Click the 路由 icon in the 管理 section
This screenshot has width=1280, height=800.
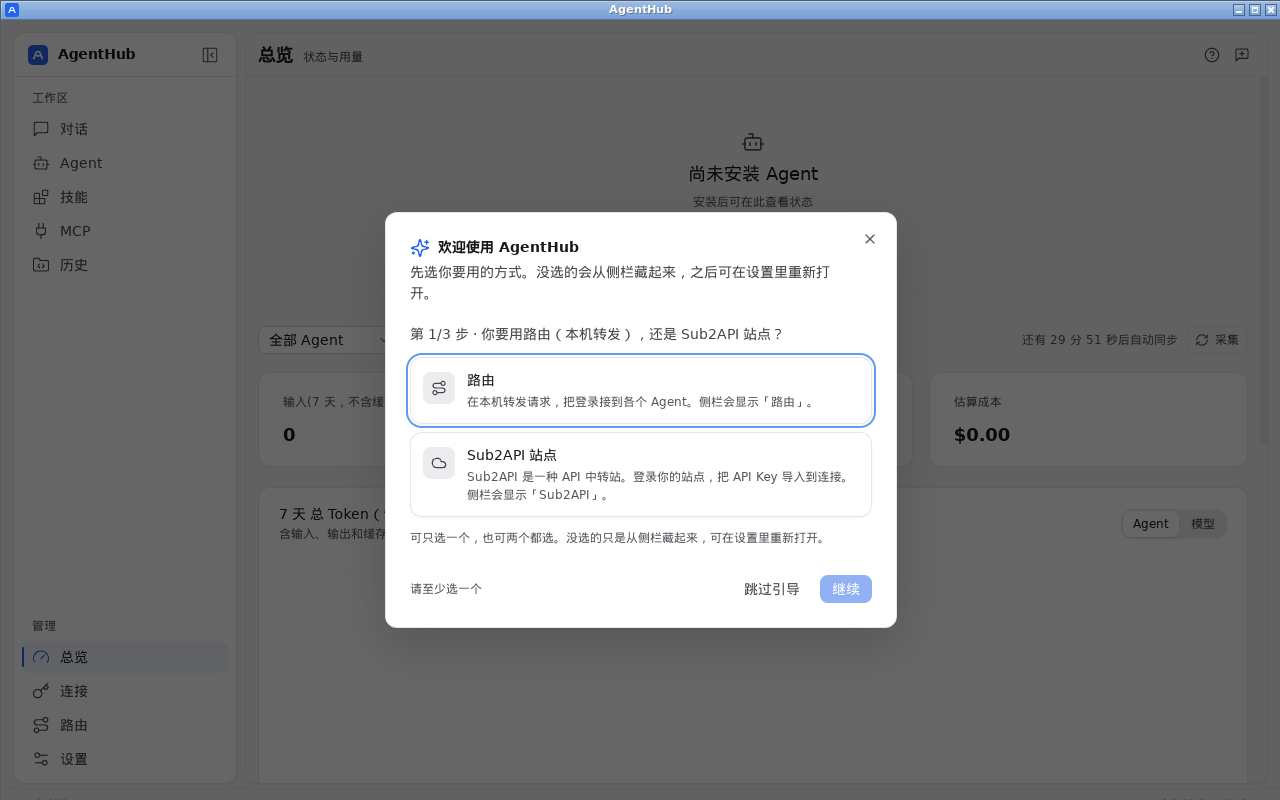click(41, 725)
